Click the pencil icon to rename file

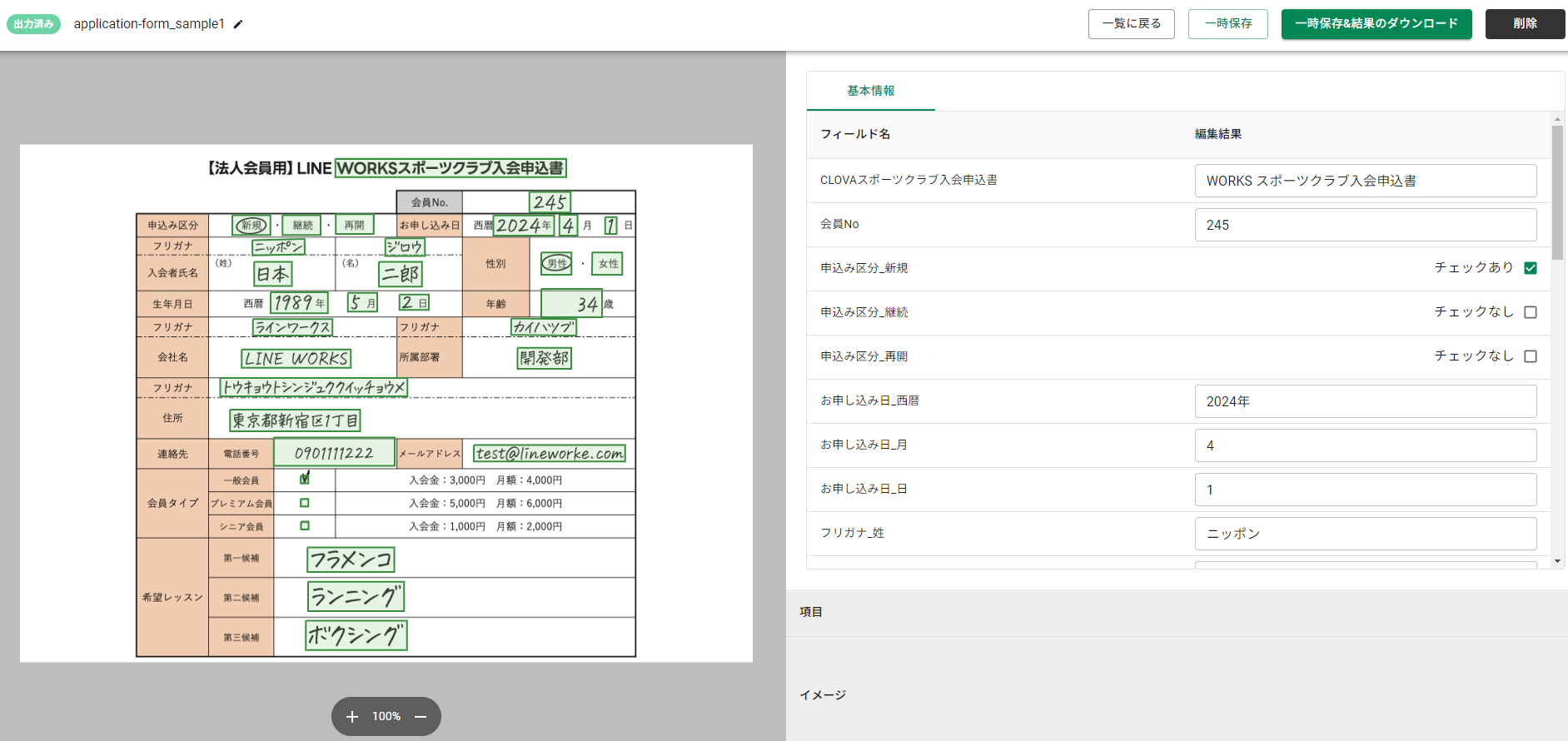(x=238, y=24)
